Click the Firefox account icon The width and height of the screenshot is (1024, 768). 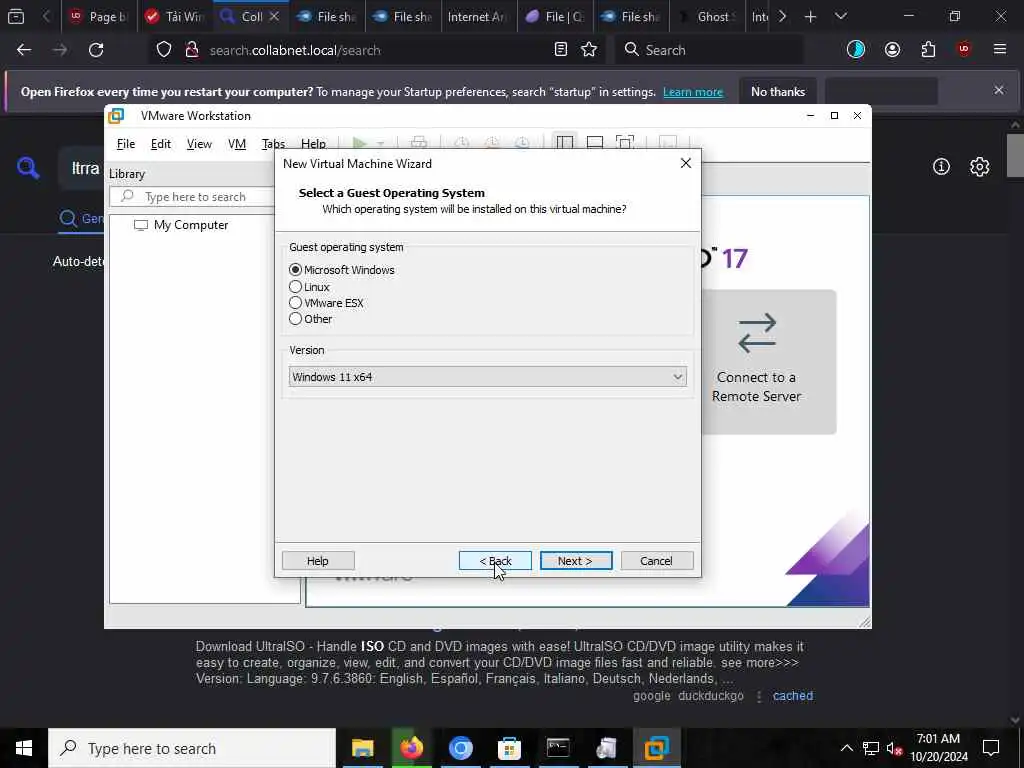point(892,50)
